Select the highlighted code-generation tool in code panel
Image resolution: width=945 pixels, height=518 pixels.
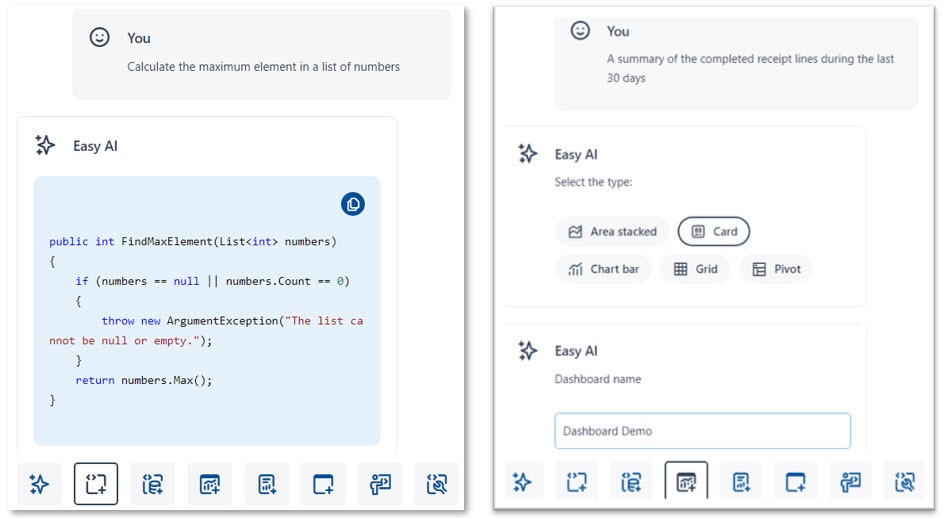tap(96, 484)
